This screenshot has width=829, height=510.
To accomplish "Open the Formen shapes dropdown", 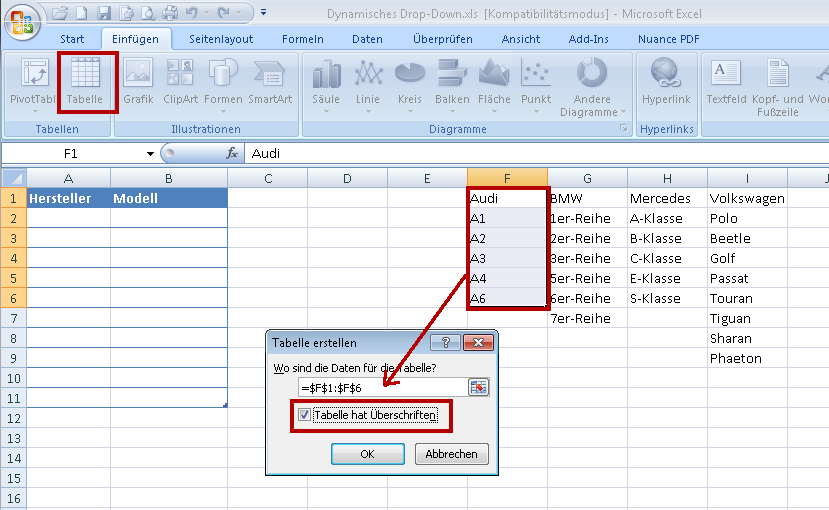I will 223,112.
